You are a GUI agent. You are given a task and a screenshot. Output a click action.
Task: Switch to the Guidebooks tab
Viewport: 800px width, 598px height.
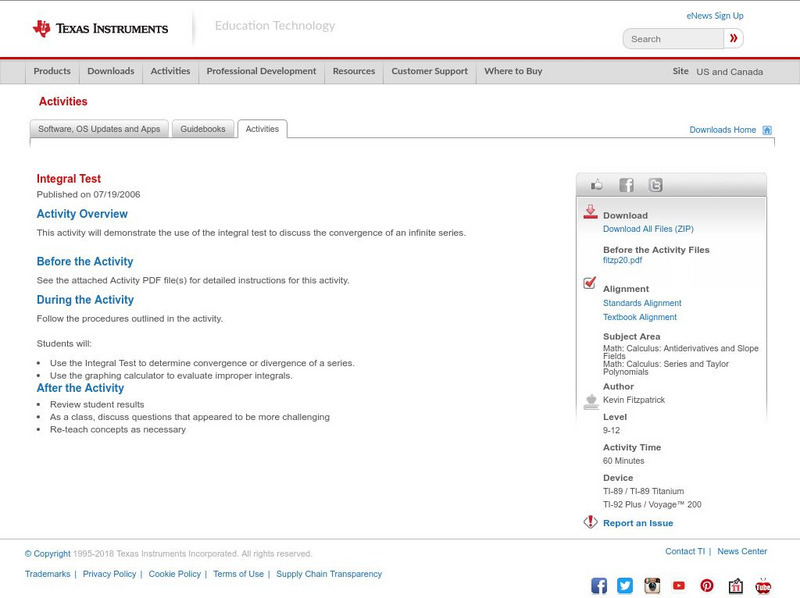[x=203, y=129]
